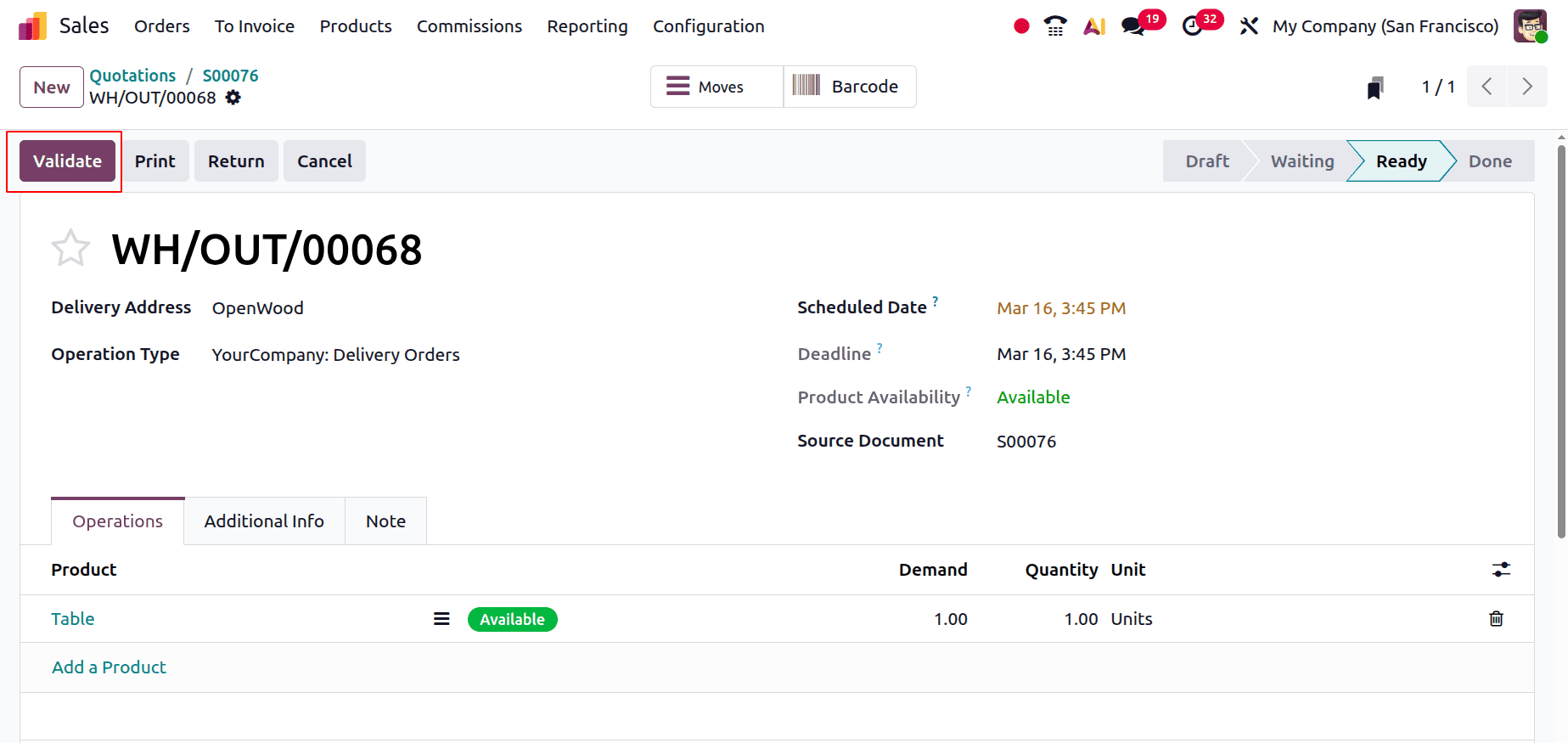Screen dimensions: 1568x743
Task: Click the Product column header
Action: (84, 570)
